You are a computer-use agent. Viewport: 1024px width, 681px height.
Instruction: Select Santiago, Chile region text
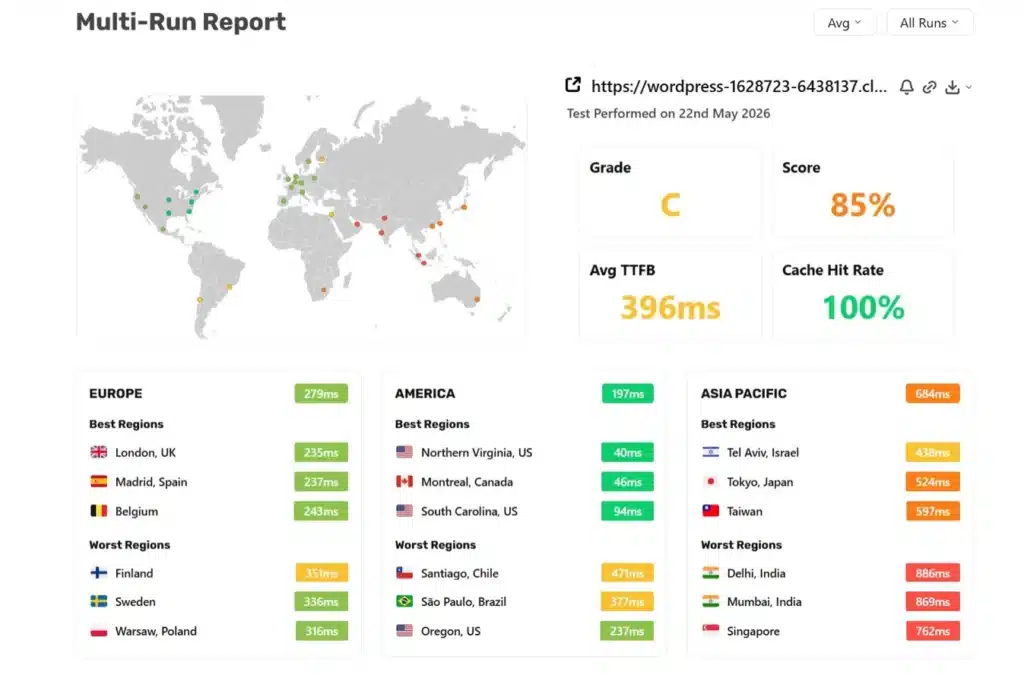pyautogui.click(x=459, y=573)
